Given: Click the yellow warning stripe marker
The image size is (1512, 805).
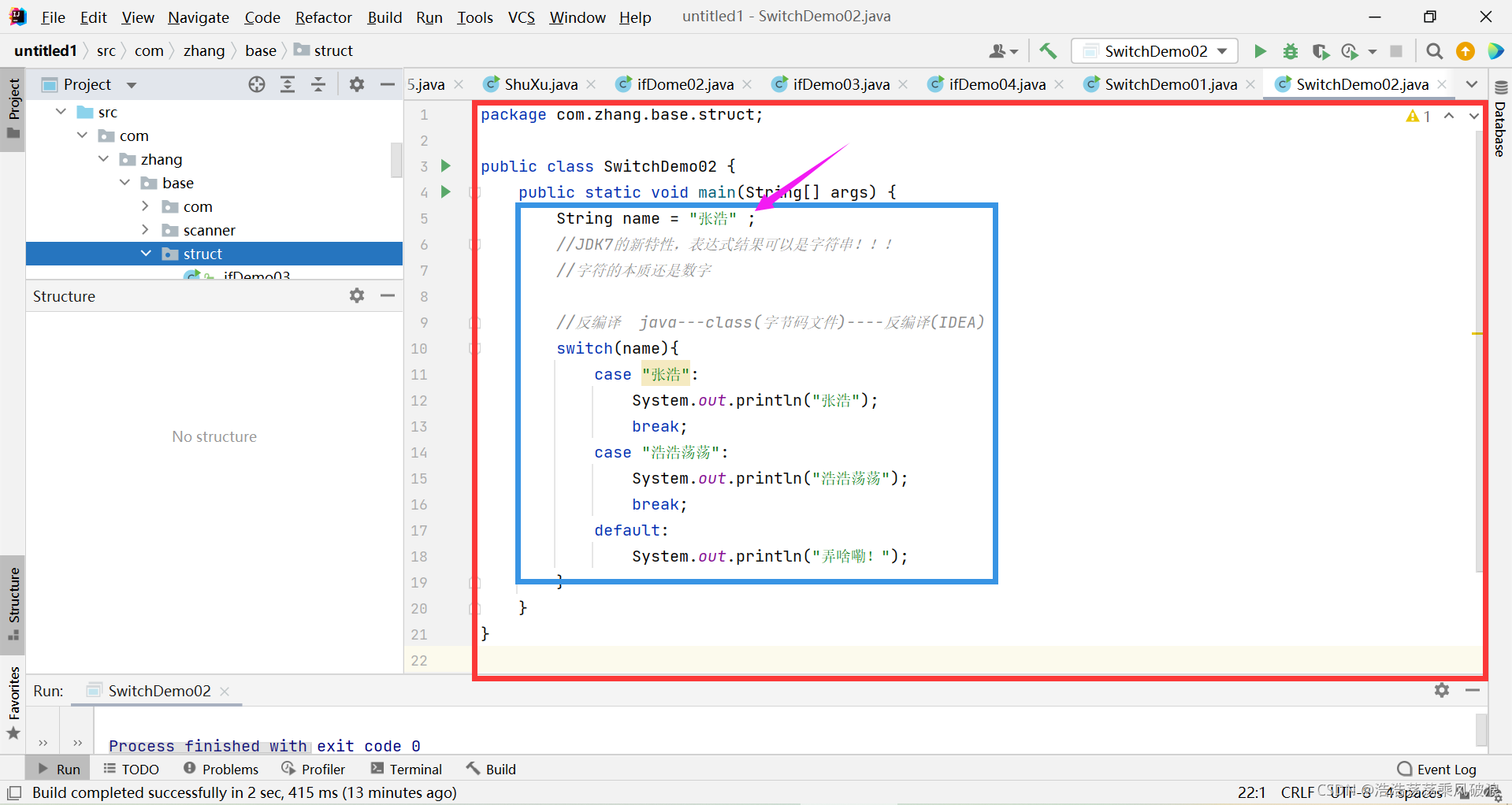Looking at the screenshot, I should click(1477, 334).
